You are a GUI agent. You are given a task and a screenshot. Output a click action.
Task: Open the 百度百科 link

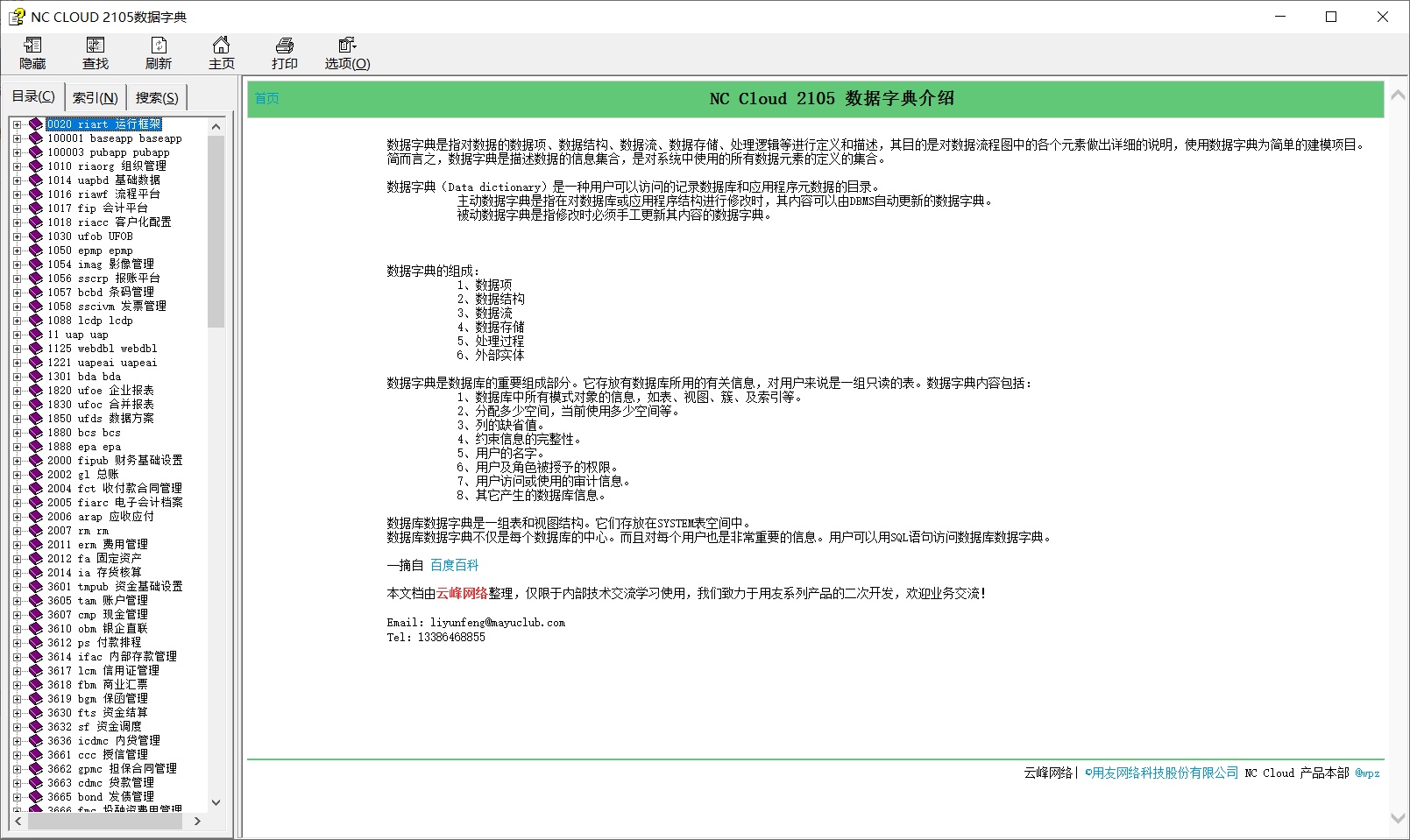(x=454, y=565)
